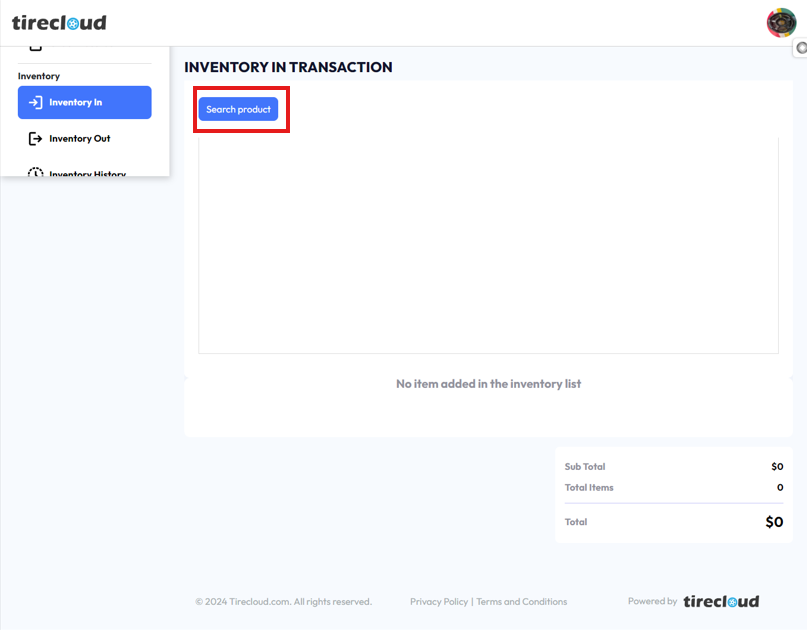Viewport: 807px width, 630px height.
Task: Click the floating widget icon at right edge
Action: coord(801,48)
